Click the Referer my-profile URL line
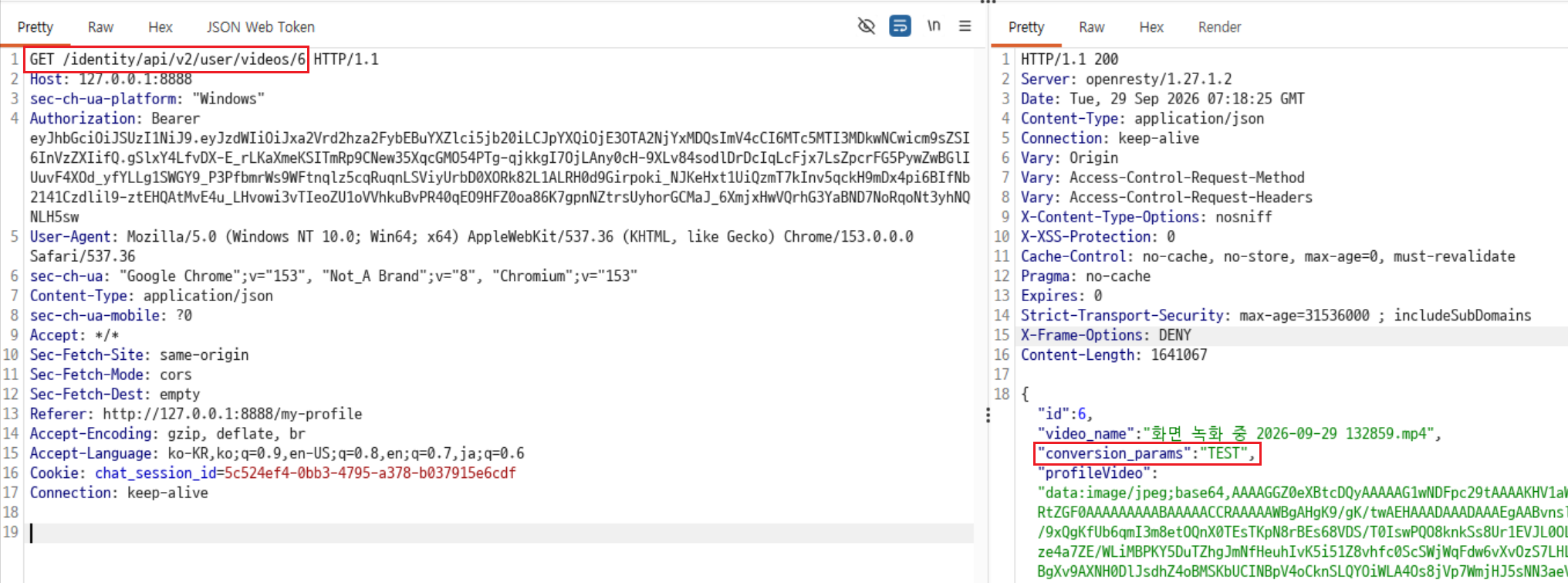 coord(196,414)
